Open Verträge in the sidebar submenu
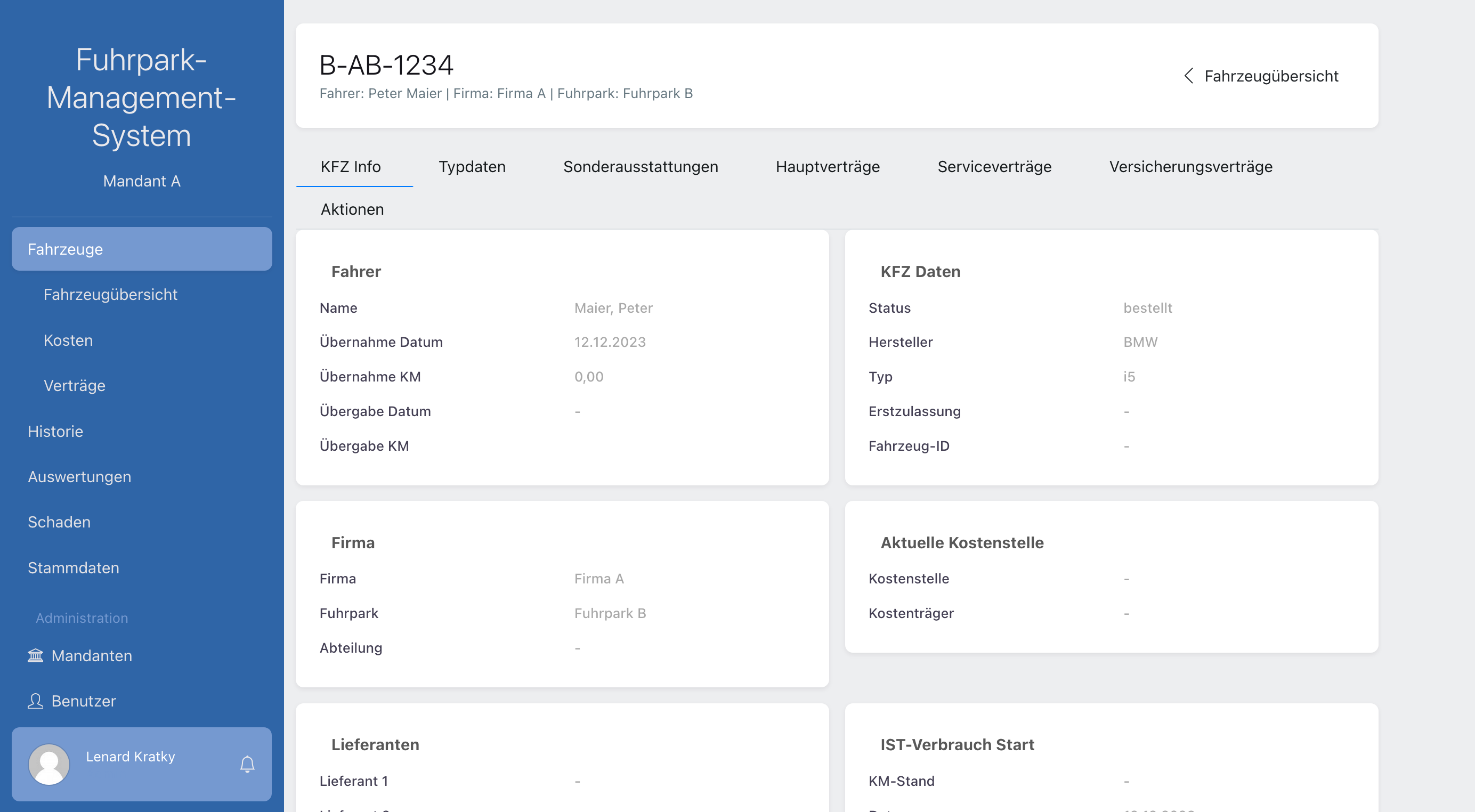This screenshot has width=1475, height=812. coord(75,385)
